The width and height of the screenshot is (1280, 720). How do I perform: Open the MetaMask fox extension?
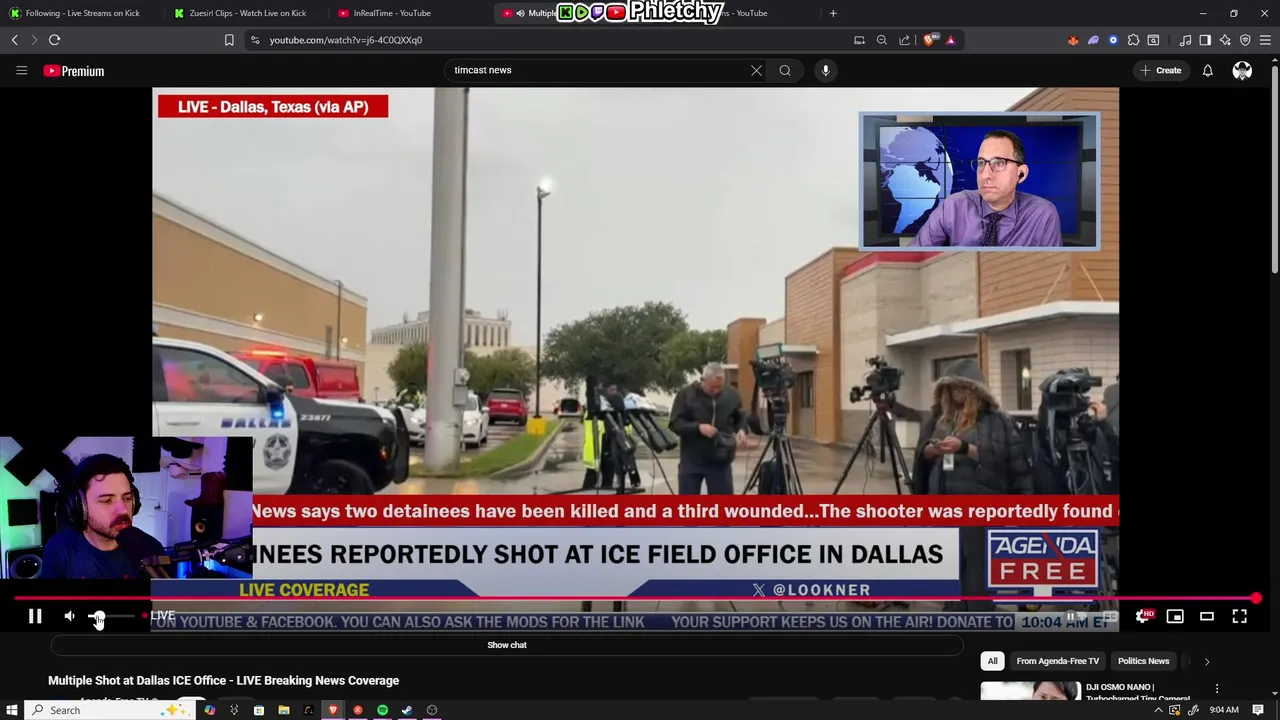click(x=1073, y=40)
